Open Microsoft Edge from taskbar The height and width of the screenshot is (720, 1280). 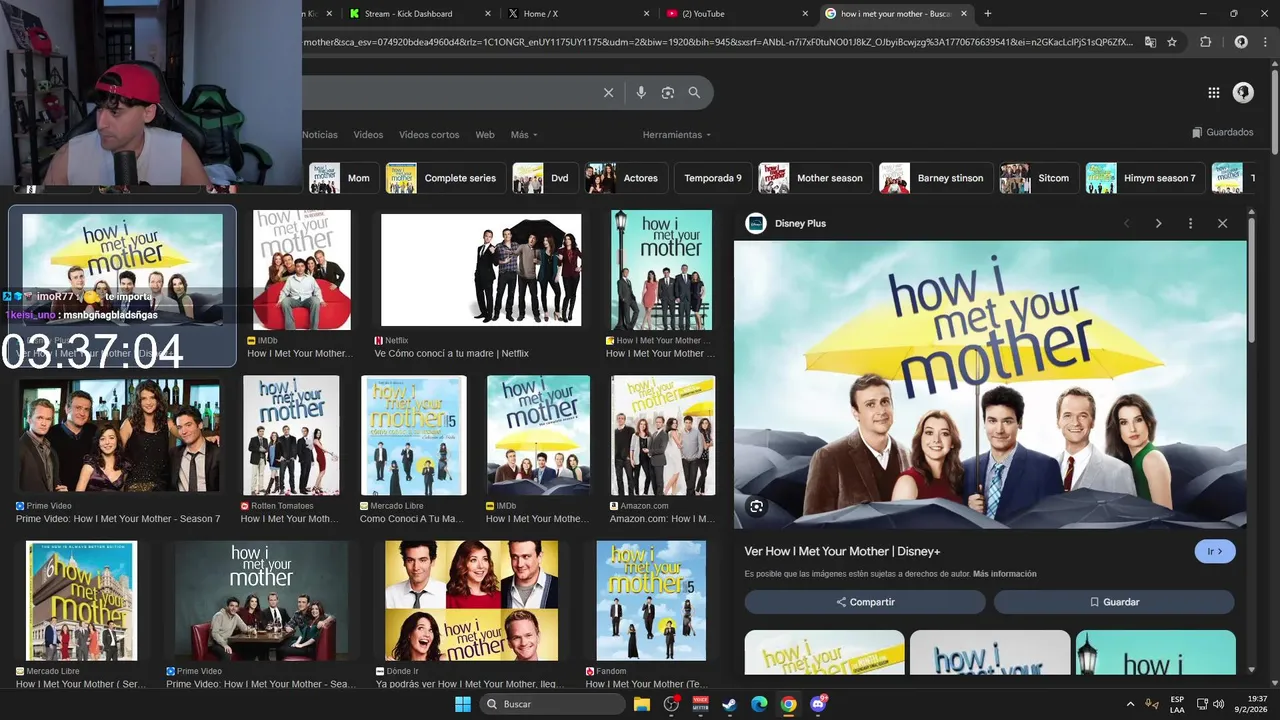pyautogui.click(x=759, y=704)
